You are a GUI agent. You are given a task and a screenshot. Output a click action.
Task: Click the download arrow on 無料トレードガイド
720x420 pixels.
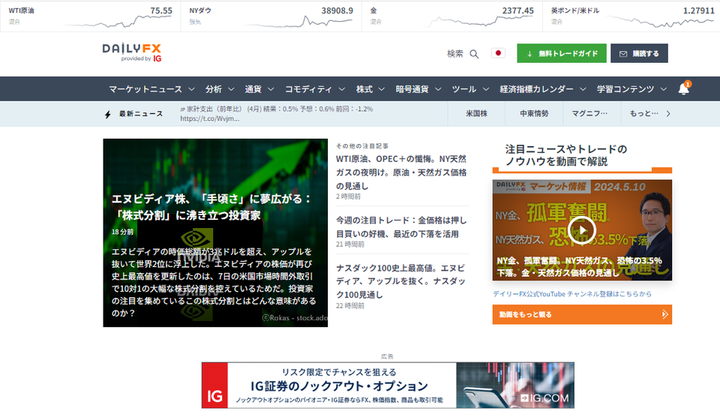(x=529, y=54)
